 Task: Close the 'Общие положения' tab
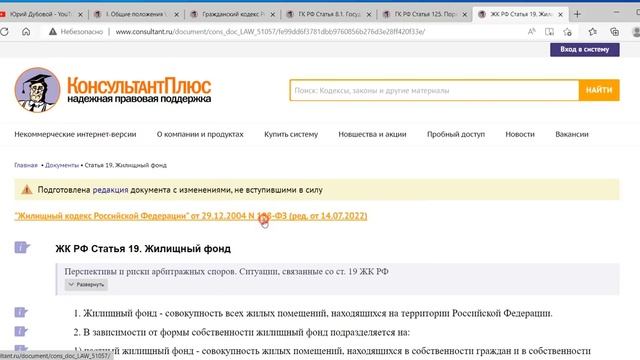pyautogui.click(x=177, y=14)
